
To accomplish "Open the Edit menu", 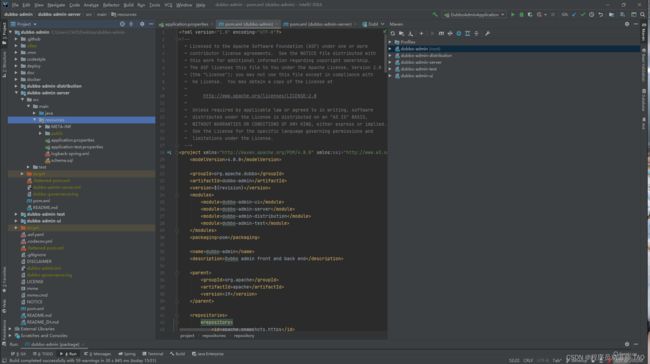I will tap(26, 5).
